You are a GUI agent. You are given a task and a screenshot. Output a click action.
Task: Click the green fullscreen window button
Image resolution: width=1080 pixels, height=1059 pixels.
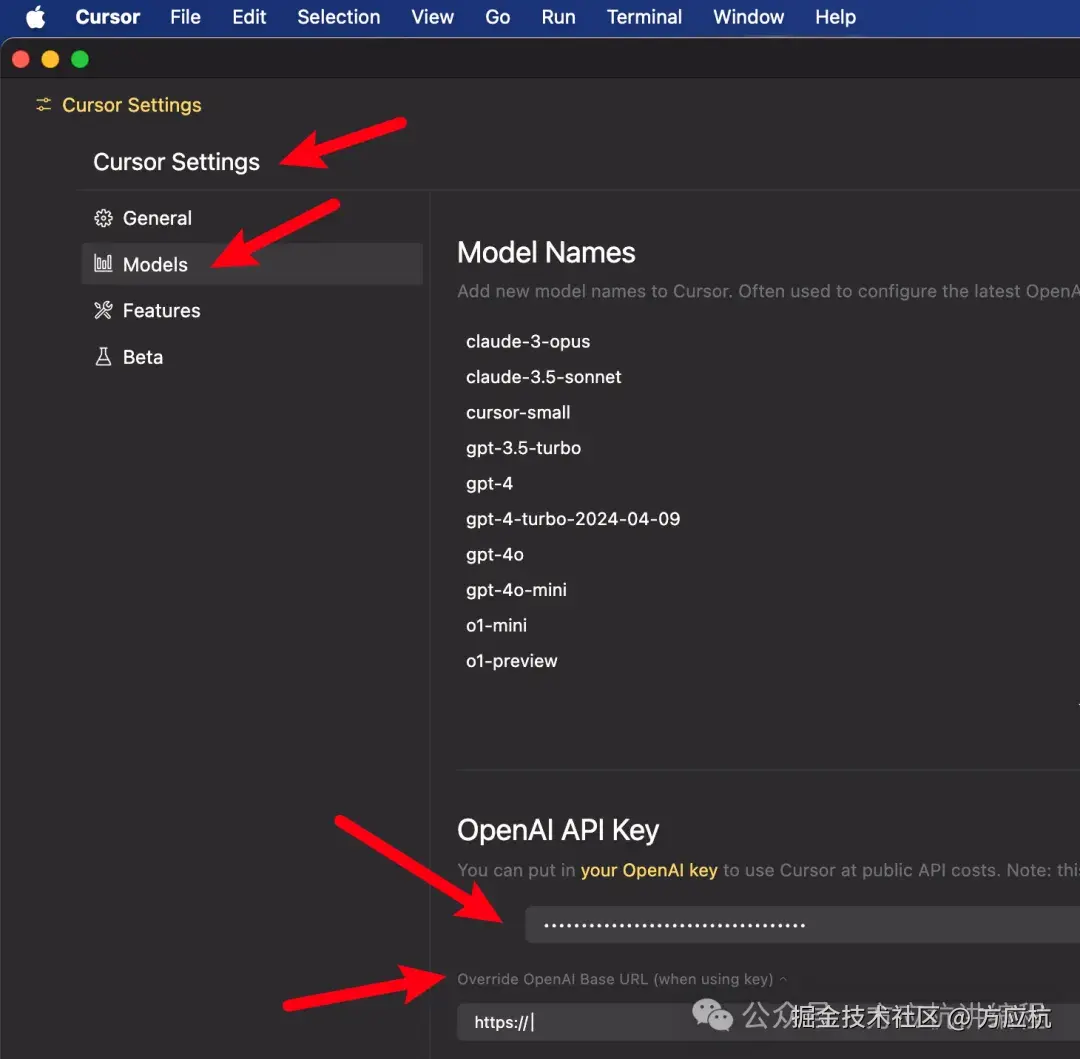coord(80,59)
